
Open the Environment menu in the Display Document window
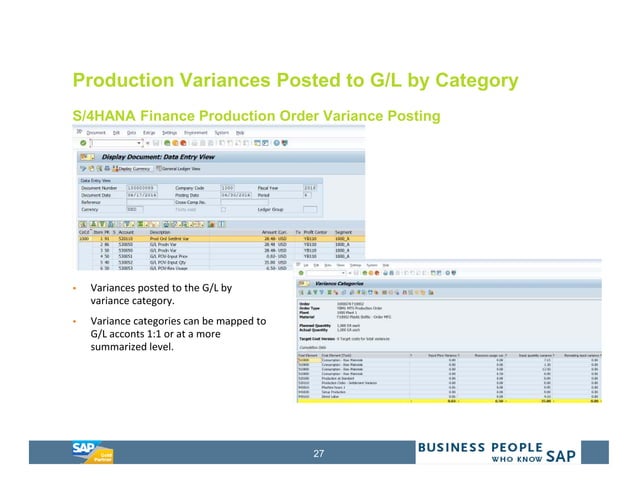tap(196, 133)
